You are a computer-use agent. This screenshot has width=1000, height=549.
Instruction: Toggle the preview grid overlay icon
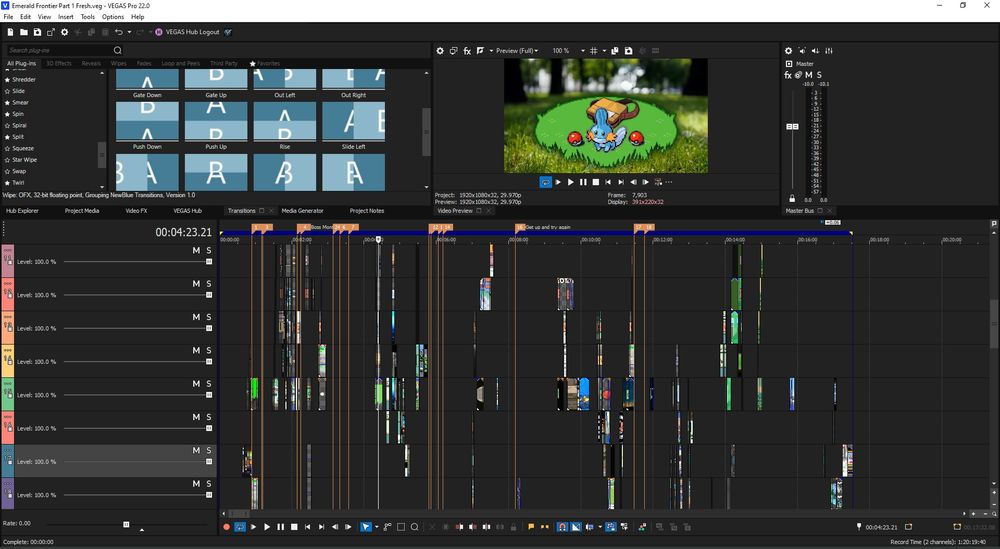[x=594, y=50]
